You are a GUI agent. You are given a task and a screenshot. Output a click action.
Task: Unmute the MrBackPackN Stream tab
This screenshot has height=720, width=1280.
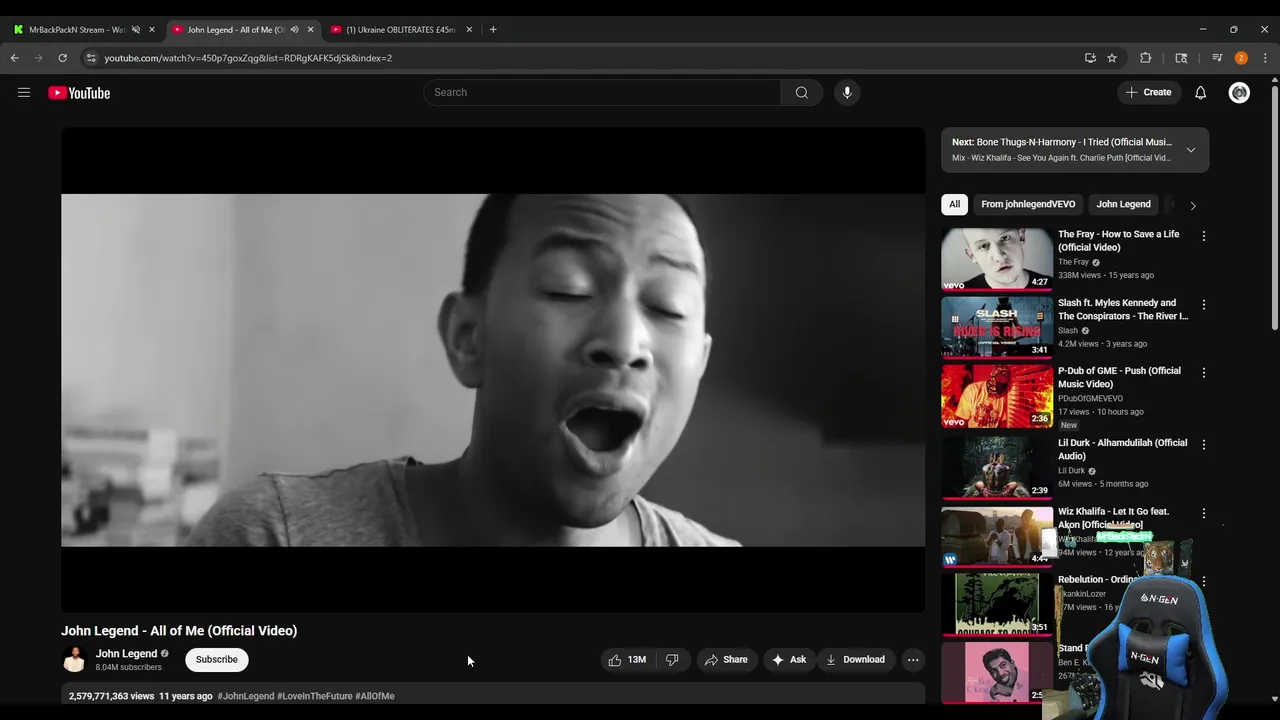(136, 30)
